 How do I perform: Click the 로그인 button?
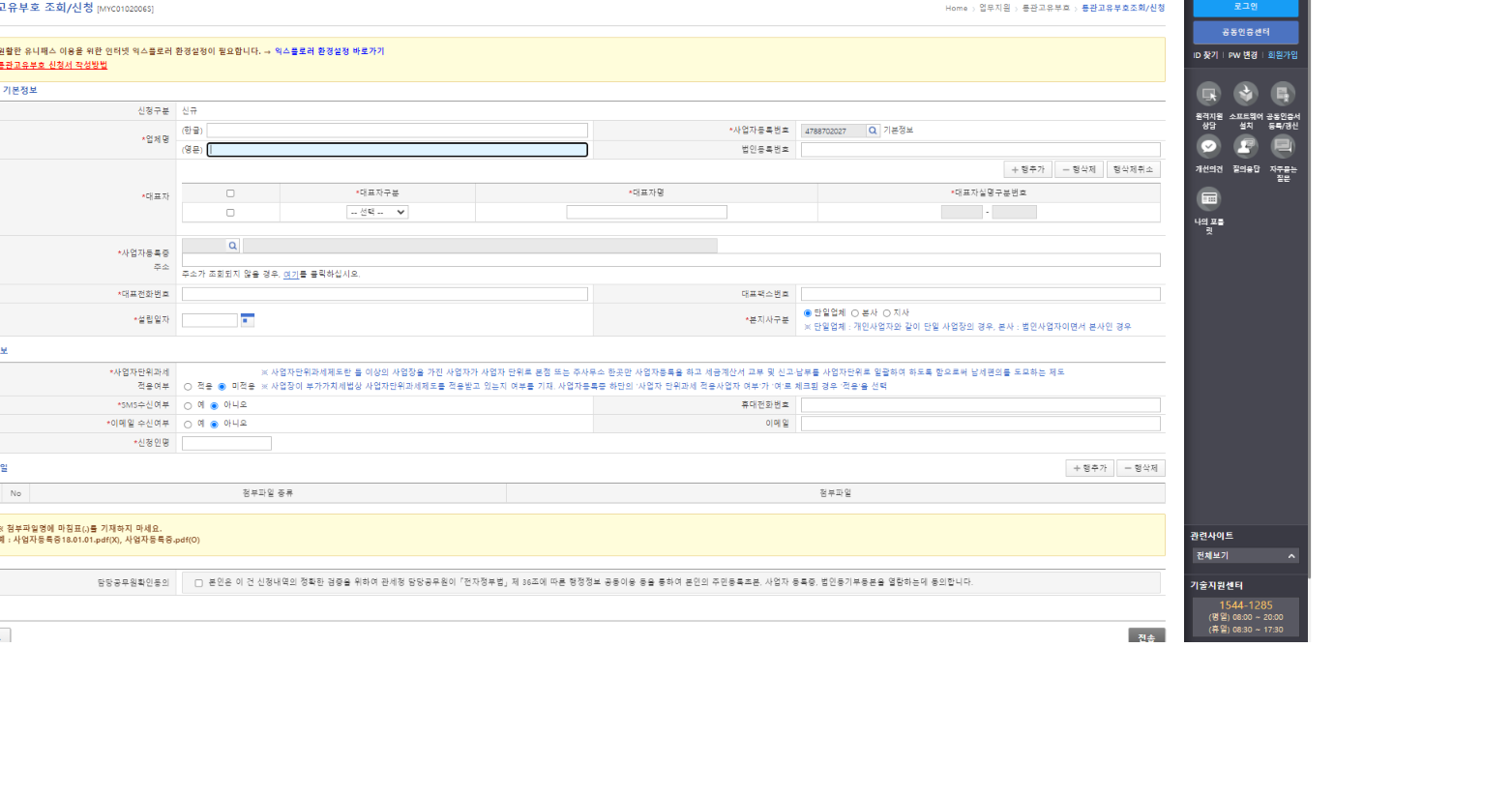point(1245,8)
